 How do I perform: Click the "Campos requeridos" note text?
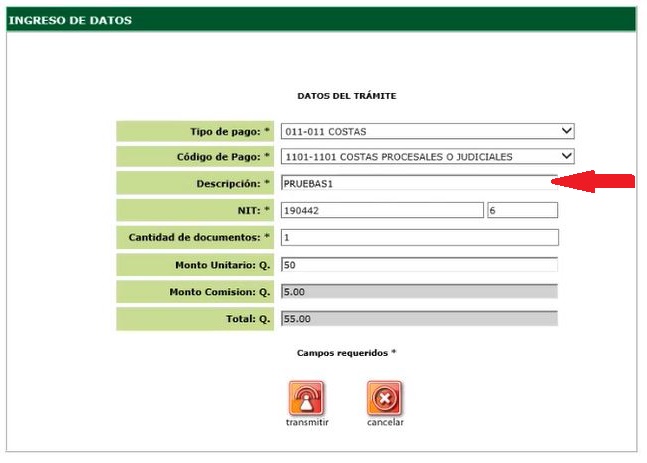click(x=346, y=353)
